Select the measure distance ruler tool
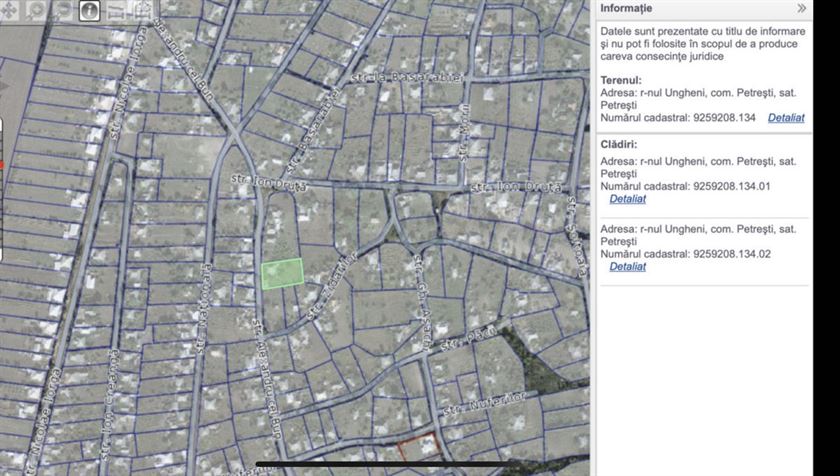Screen dimensions: 840x476 tap(116, 11)
